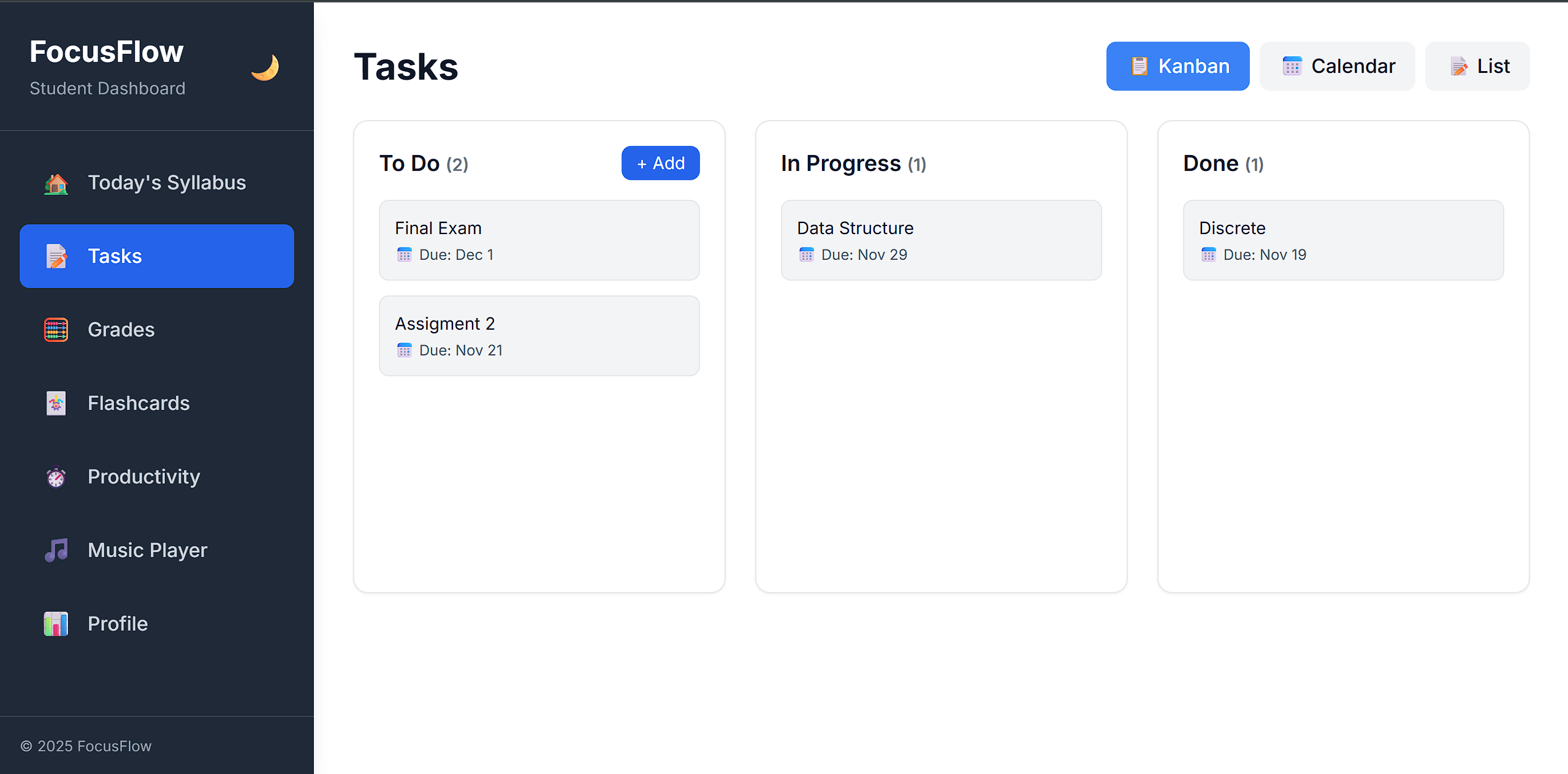Go to Today's Syllabus

pyautogui.click(x=167, y=183)
